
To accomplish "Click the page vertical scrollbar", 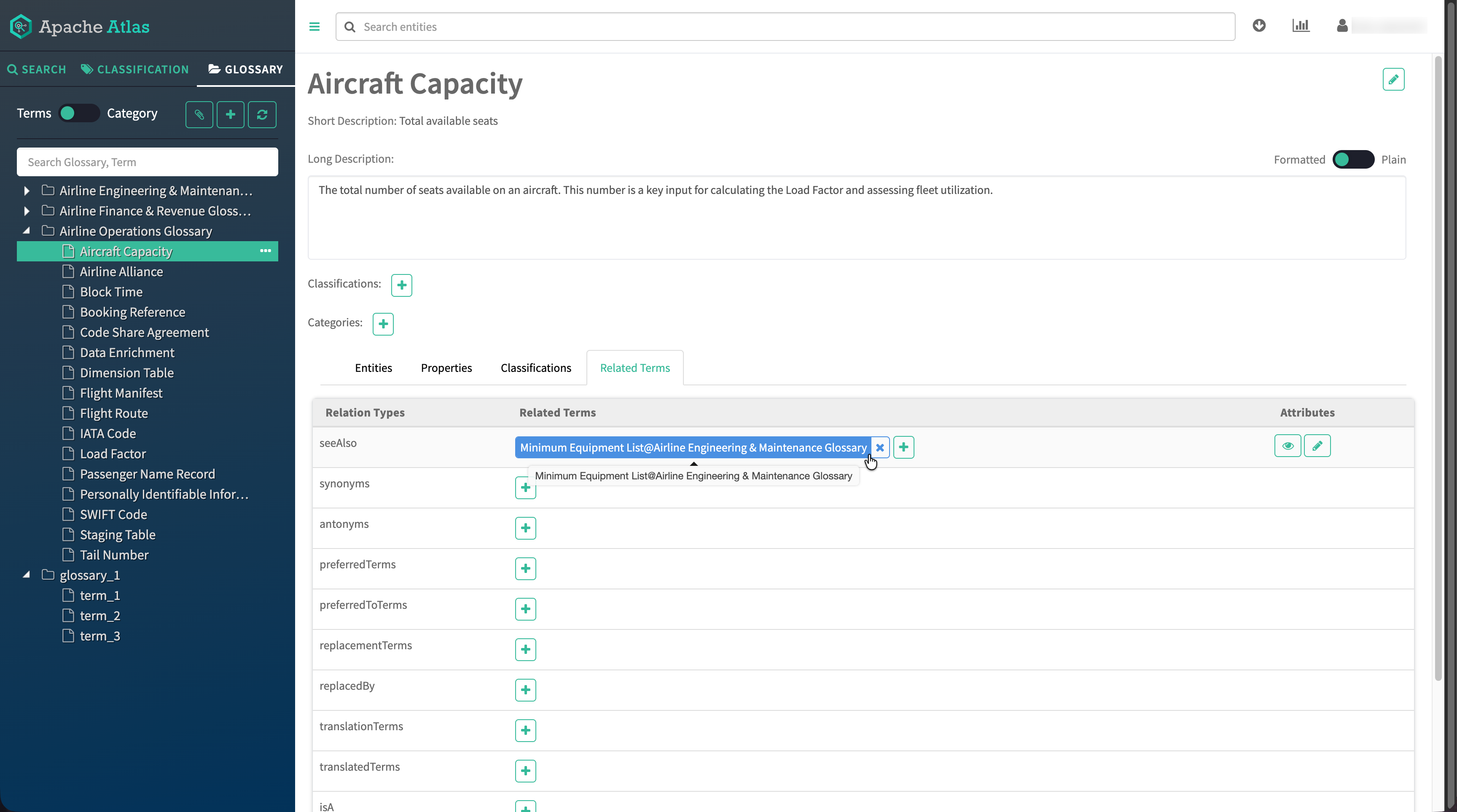I will click(1438, 368).
